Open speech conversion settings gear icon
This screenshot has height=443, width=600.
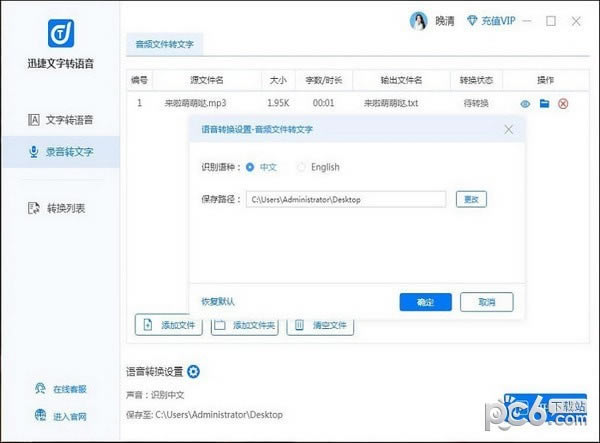193,372
